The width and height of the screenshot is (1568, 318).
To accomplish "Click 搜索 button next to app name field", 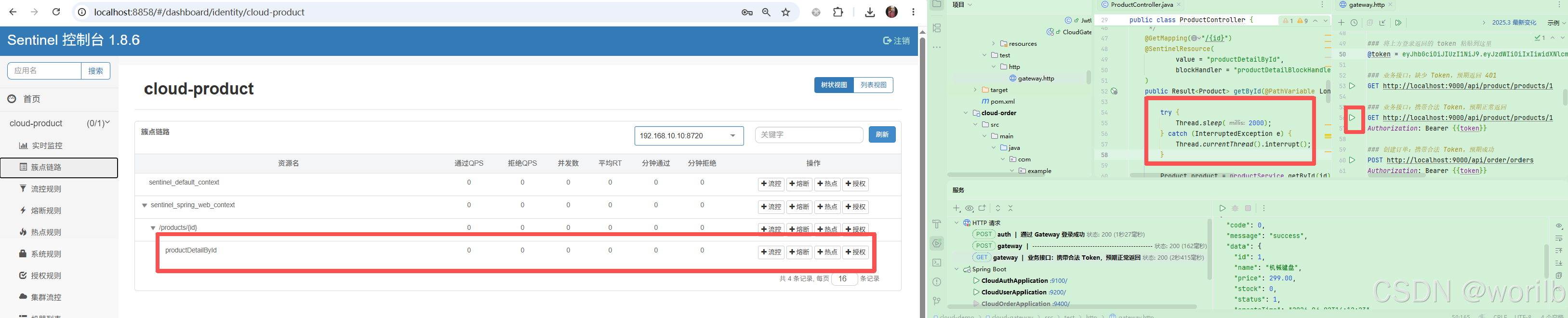I will click(x=95, y=71).
